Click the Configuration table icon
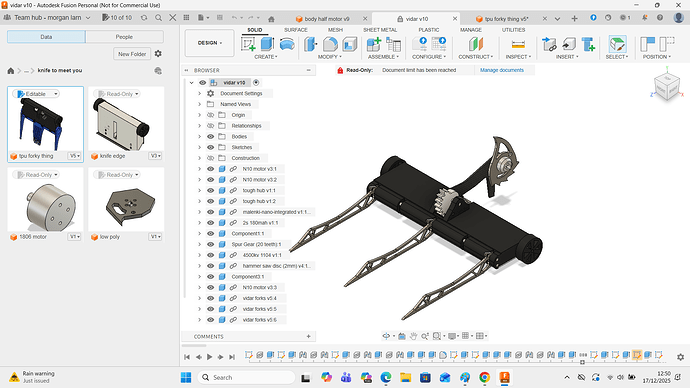690x388 pixels. click(439, 44)
